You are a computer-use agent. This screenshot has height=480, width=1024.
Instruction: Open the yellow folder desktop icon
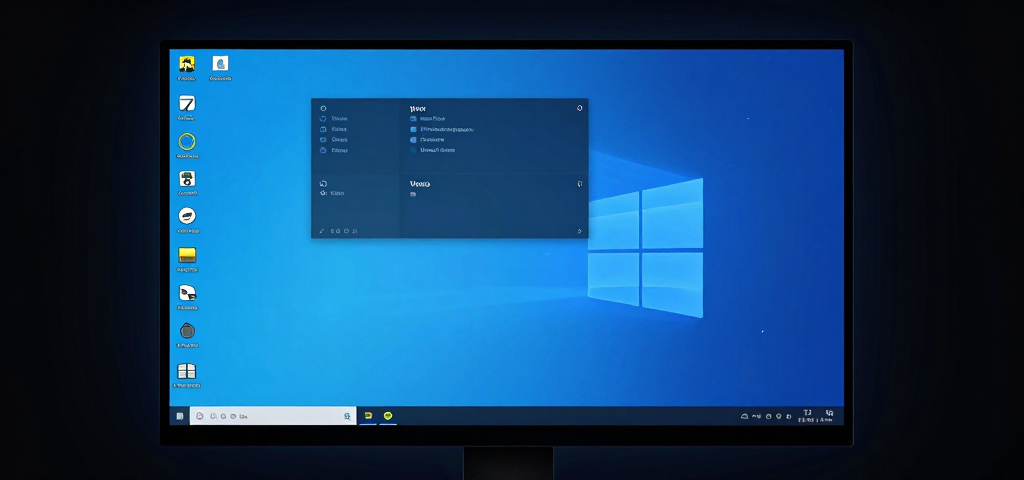[x=187, y=255]
